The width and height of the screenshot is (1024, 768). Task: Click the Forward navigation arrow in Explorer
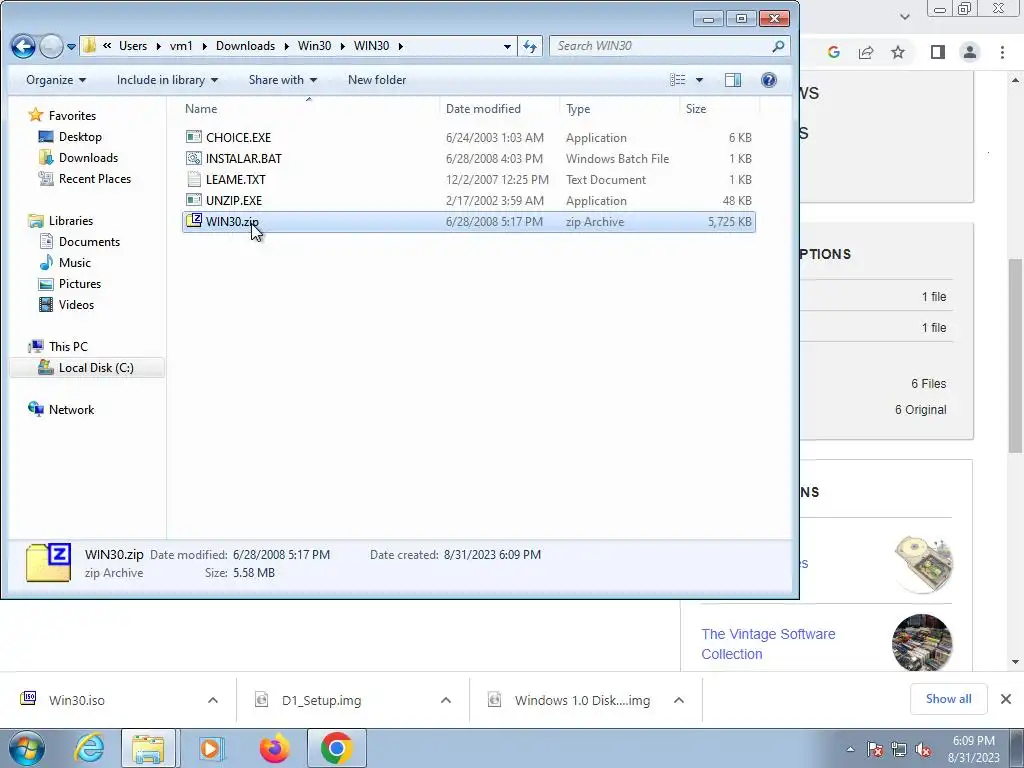point(51,46)
